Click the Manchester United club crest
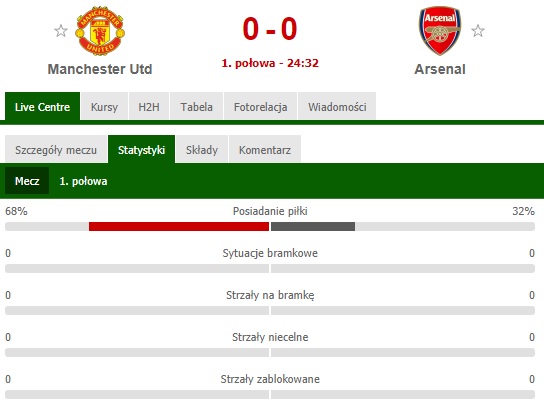The width and height of the screenshot is (544, 414). tap(100, 31)
